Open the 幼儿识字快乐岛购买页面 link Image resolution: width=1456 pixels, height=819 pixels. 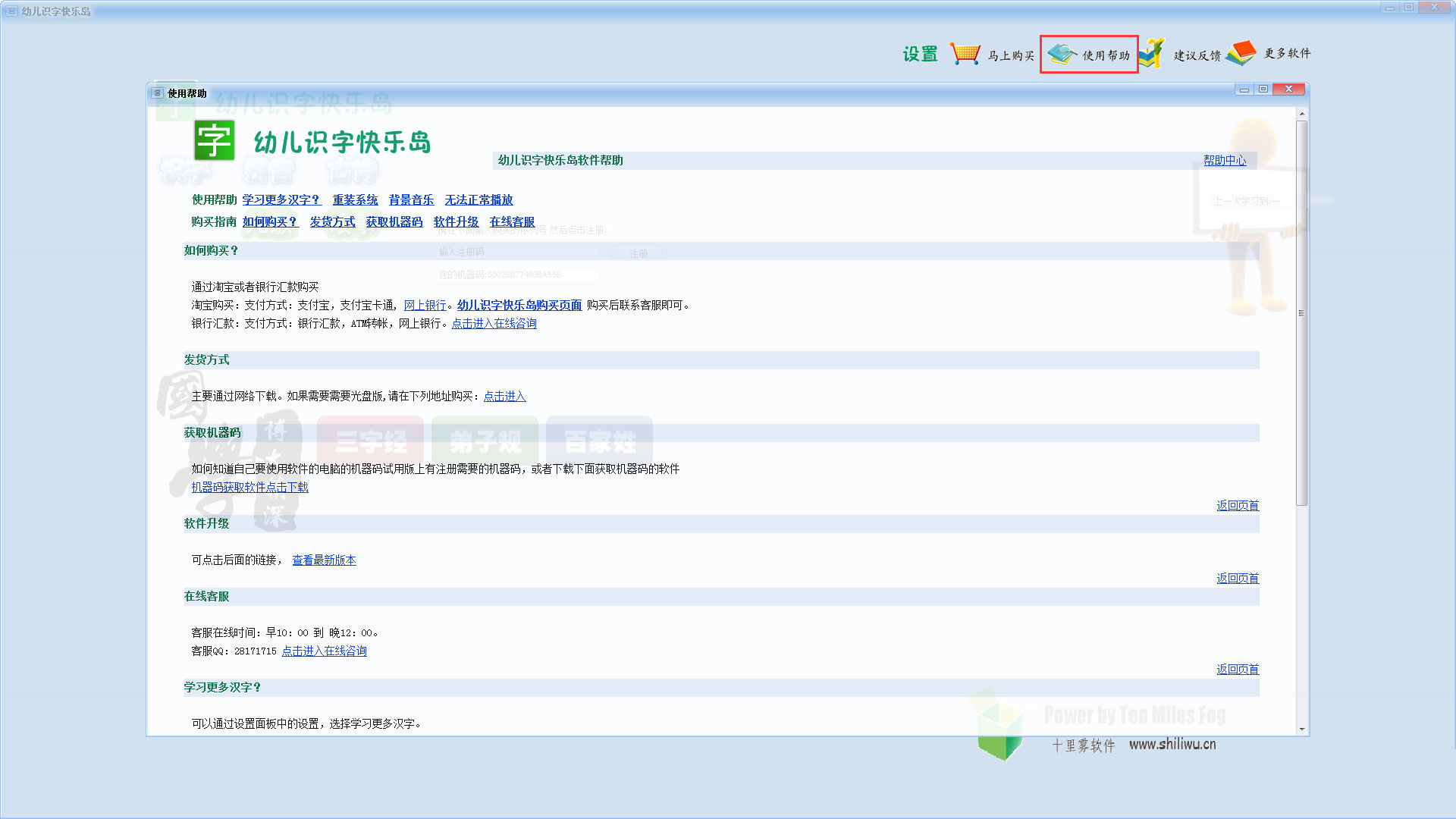(x=519, y=305)
